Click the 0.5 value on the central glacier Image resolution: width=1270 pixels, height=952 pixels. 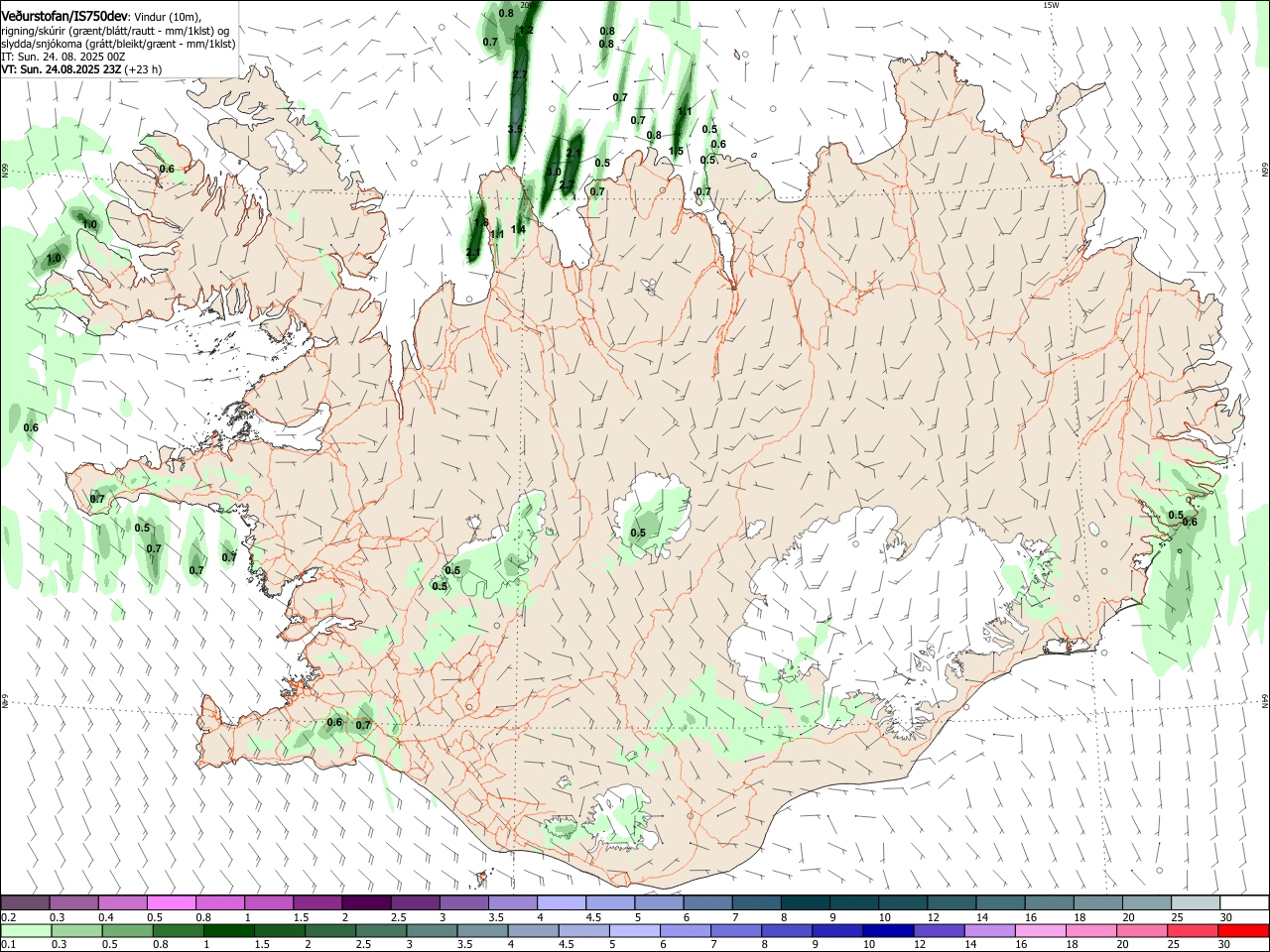click(638, 534)
